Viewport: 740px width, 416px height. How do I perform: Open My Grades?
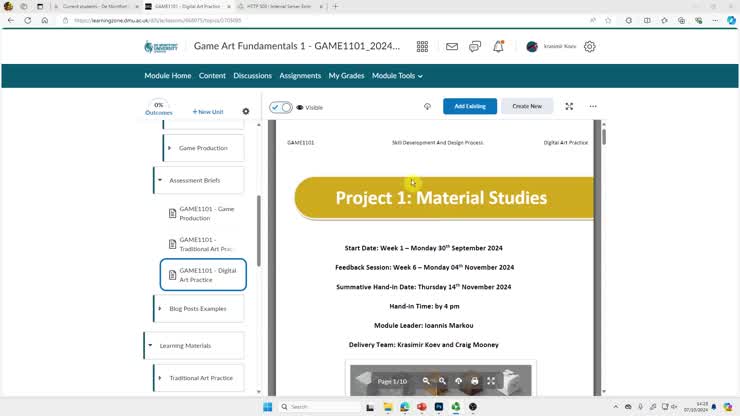coord(346,76)
